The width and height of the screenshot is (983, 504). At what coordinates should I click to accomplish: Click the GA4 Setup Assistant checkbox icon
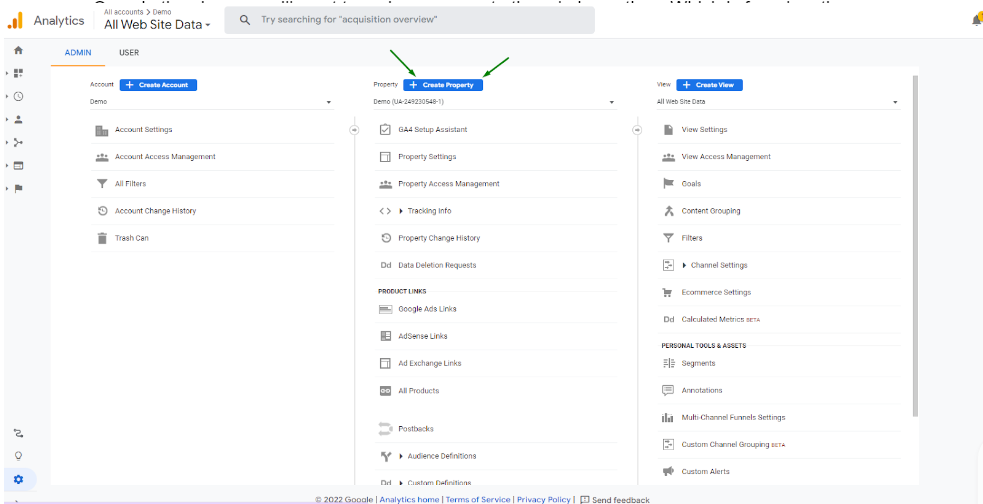click(386, 130)
